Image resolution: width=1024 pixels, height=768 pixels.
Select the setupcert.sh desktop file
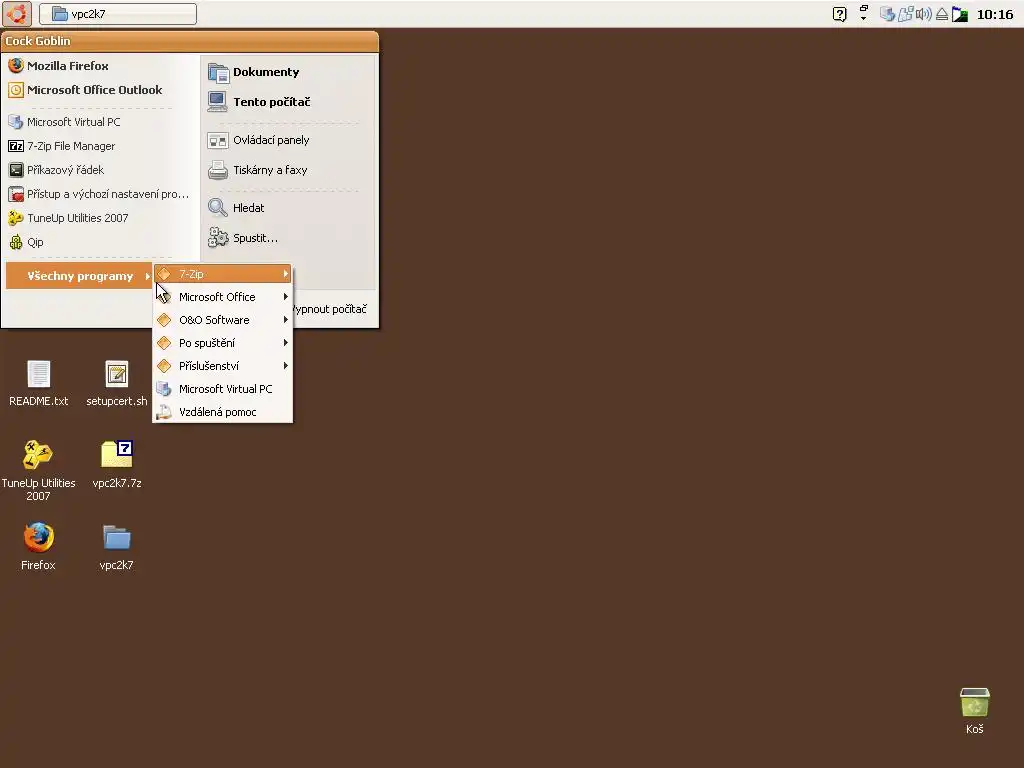(x=117, y=383)
